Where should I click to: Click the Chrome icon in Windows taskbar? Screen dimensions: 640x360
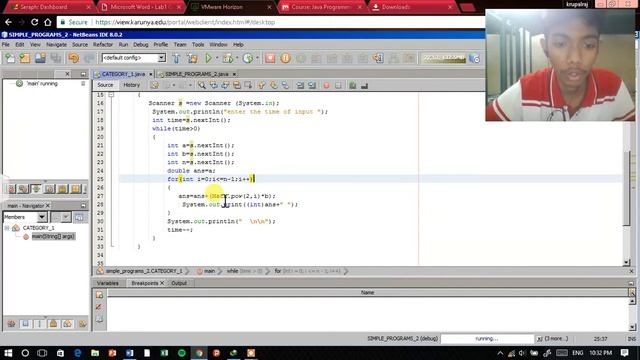199,353
